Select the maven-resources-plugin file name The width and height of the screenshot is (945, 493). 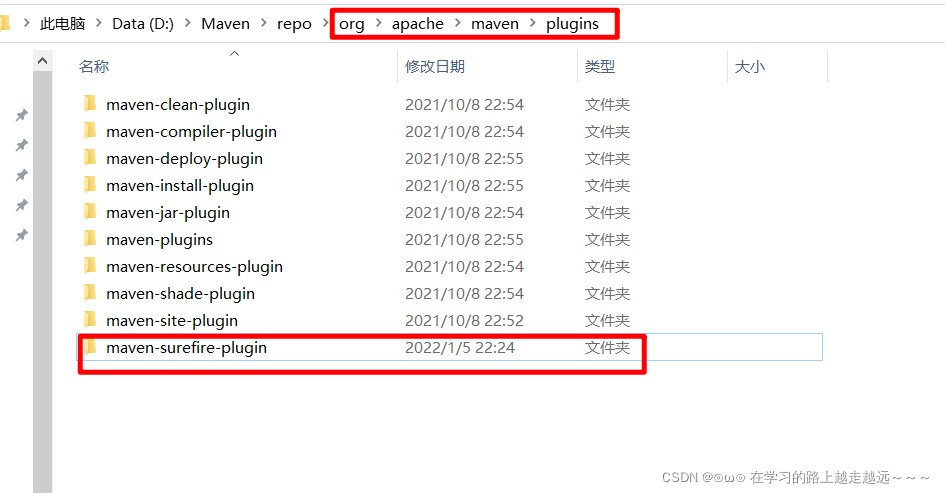(x=195, y=266)
